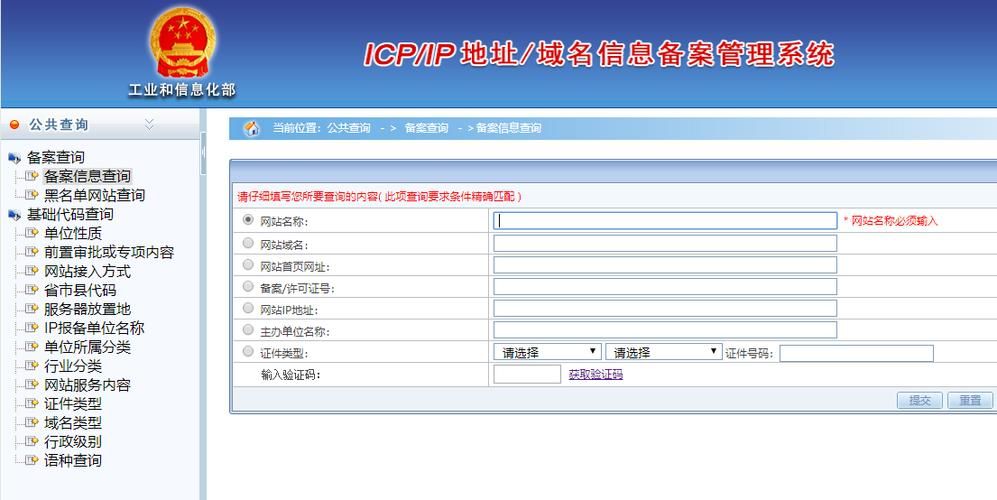Select the 网站首页网址 radio button

[x=248, y=265]
